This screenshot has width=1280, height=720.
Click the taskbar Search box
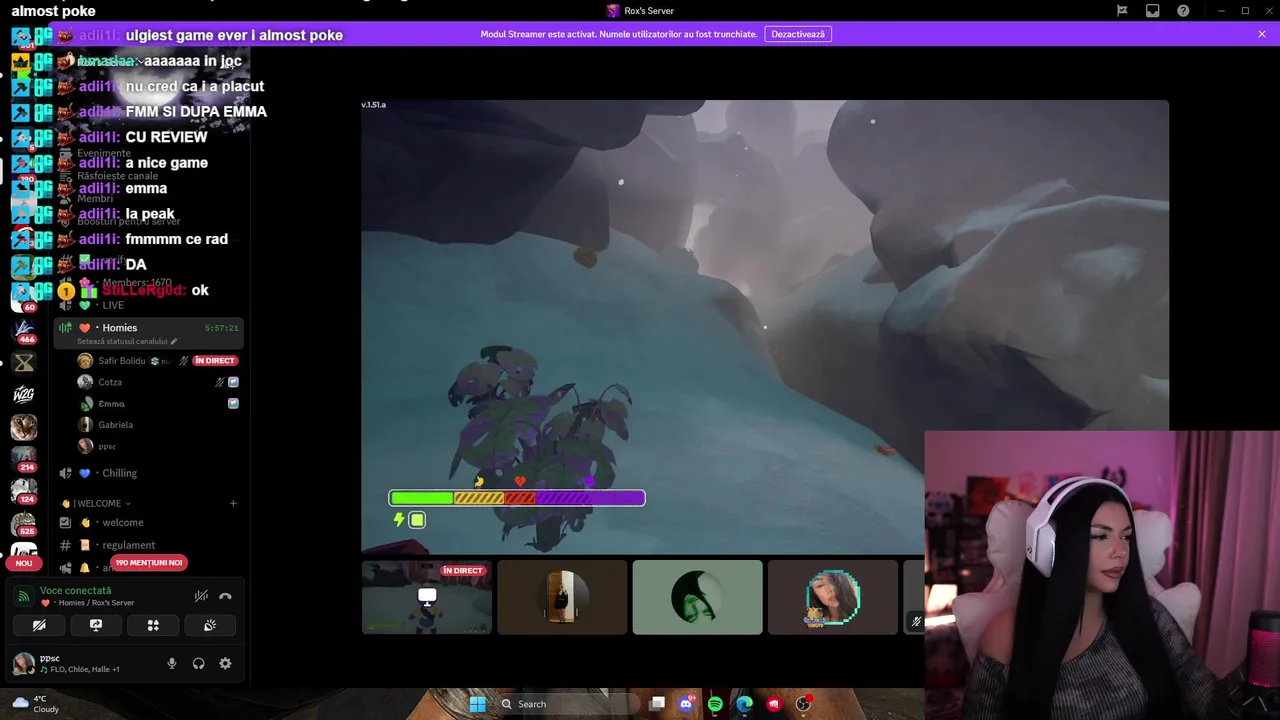[x=567, y=704]
